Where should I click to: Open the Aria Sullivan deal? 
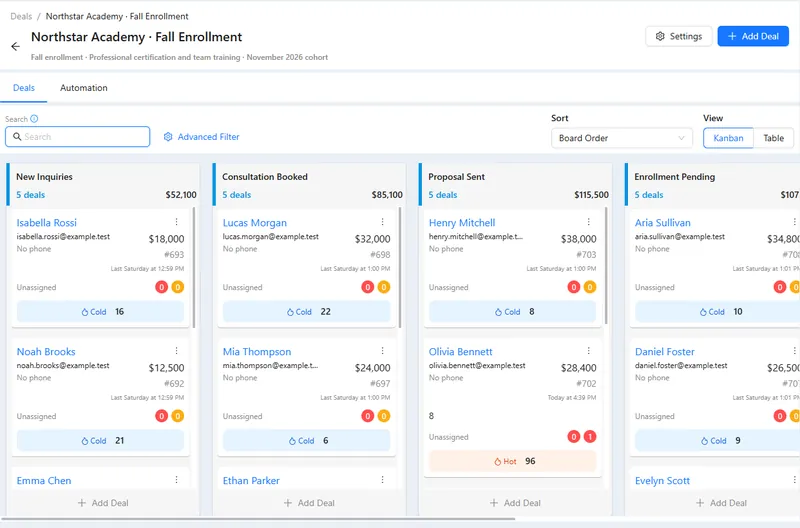tap(662, 223)
